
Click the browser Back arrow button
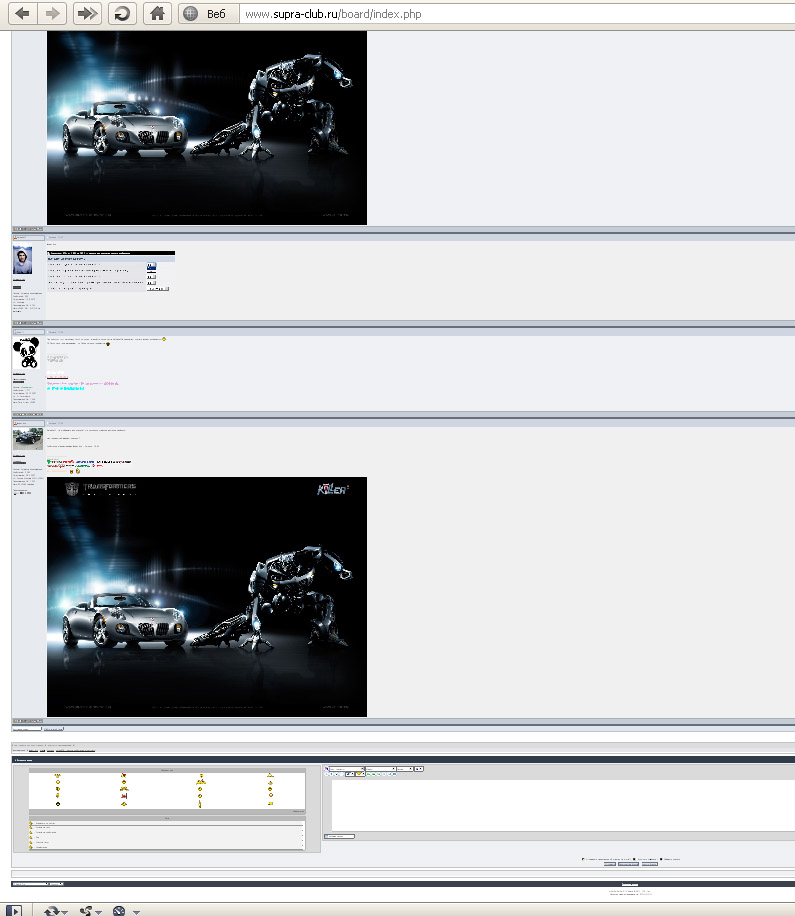pyautogui.click(x=22, y=14)
